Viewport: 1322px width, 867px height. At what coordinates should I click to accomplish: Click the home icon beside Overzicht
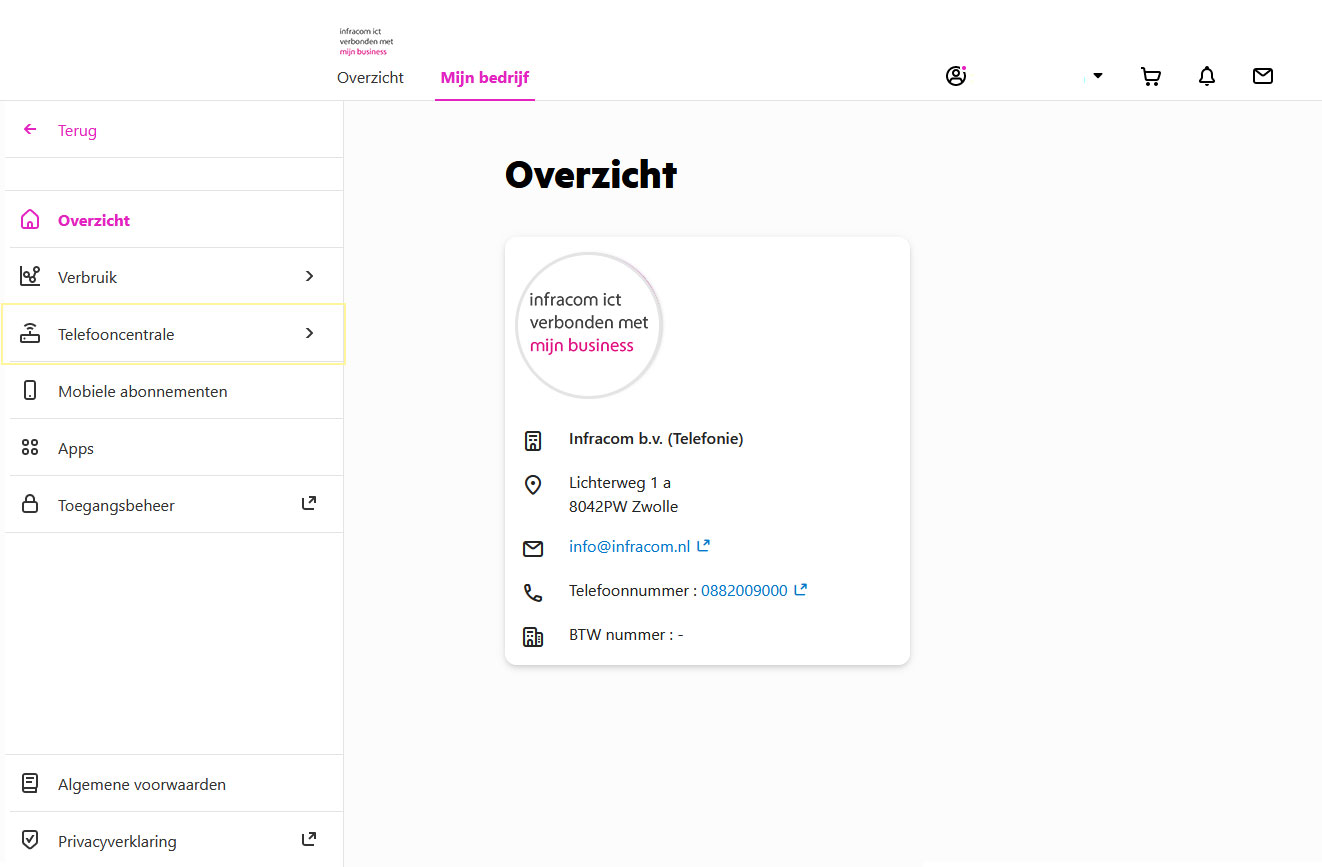click(30, 220)
